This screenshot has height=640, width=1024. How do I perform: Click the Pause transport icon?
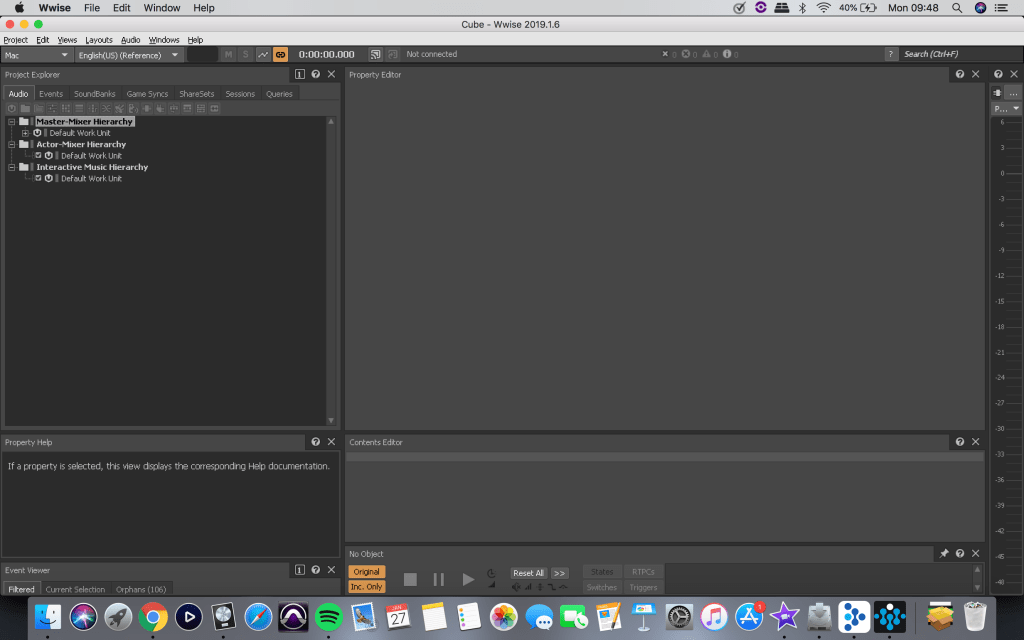click(x=438, y=579)
